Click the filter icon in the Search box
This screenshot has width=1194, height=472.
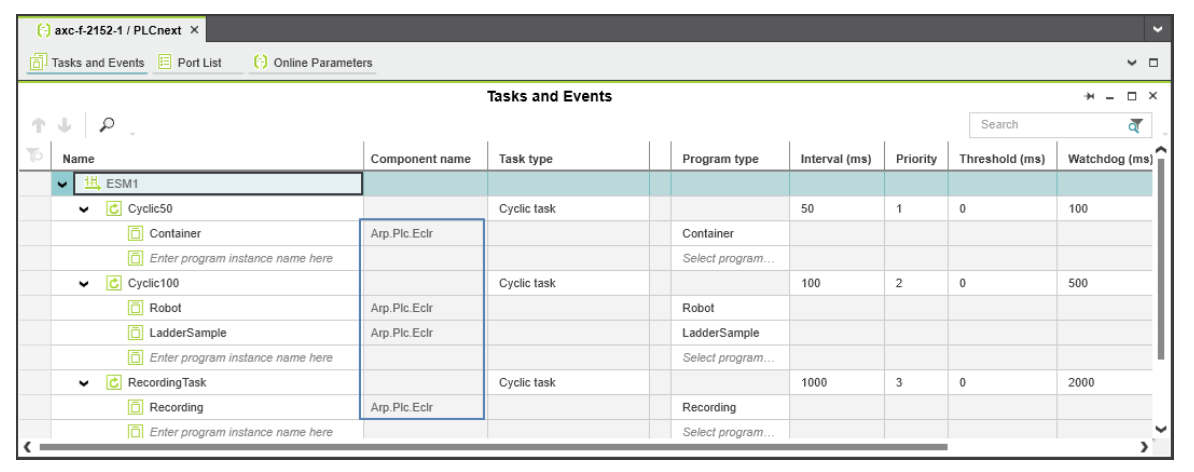point(1135,126)
